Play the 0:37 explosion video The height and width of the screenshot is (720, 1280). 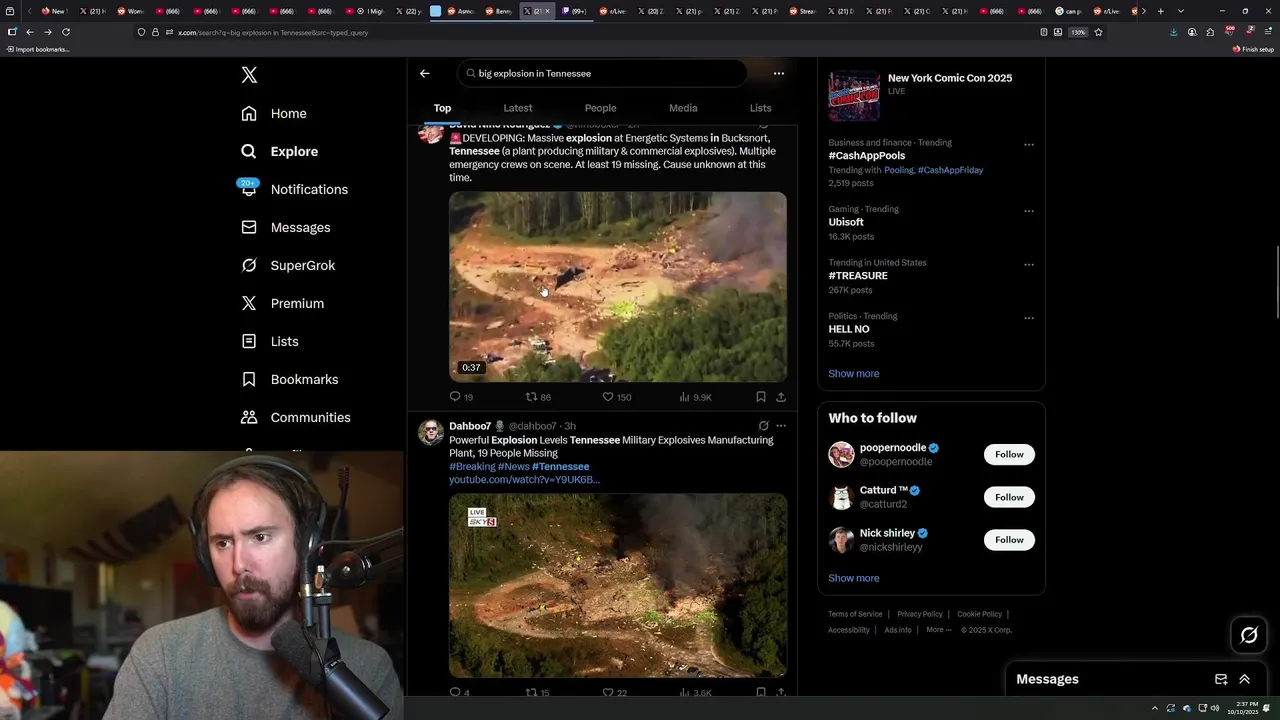(618, 287)
